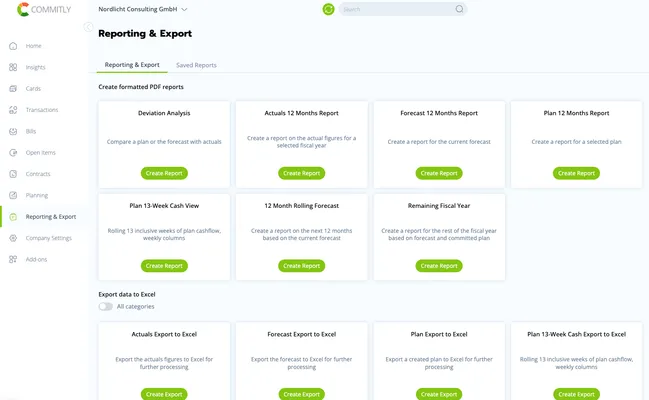Screen dimensions: 649x400
Task: Open the Planning sidebar icon
Action: pyautogui.click(x=13, y=195)
